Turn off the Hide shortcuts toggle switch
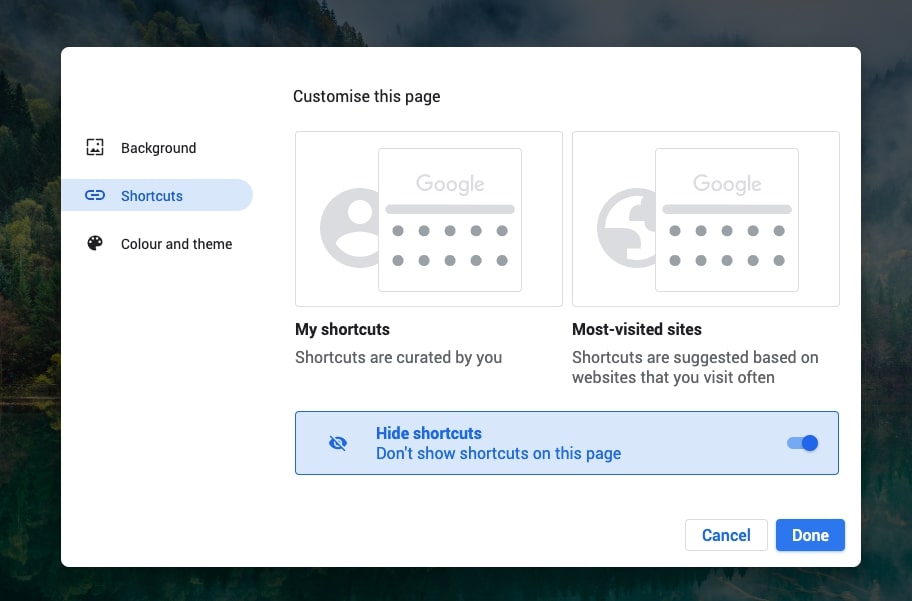Screen dimensions: 912x601 click(803, 443)
